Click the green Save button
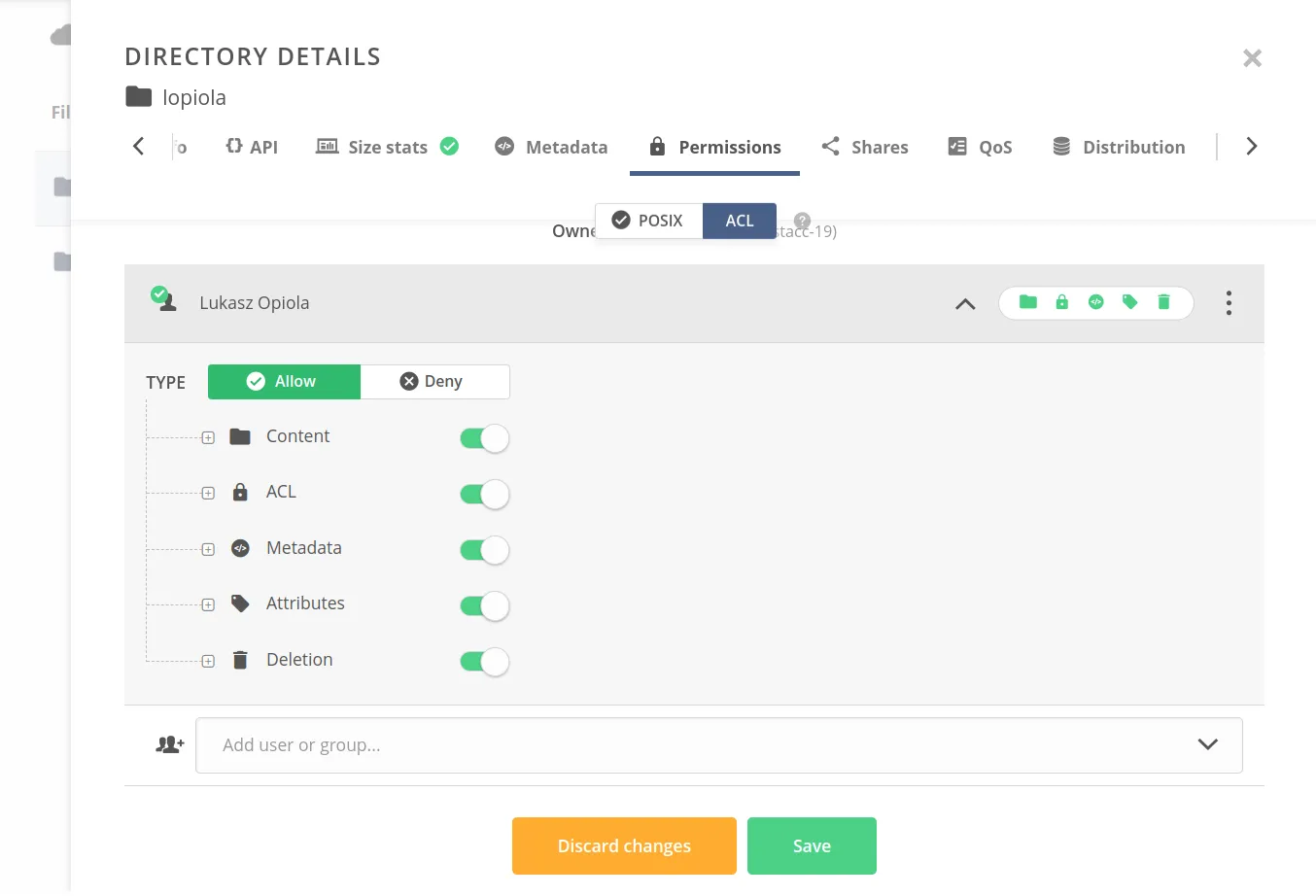1316x896 pixels. coord(811,845)
